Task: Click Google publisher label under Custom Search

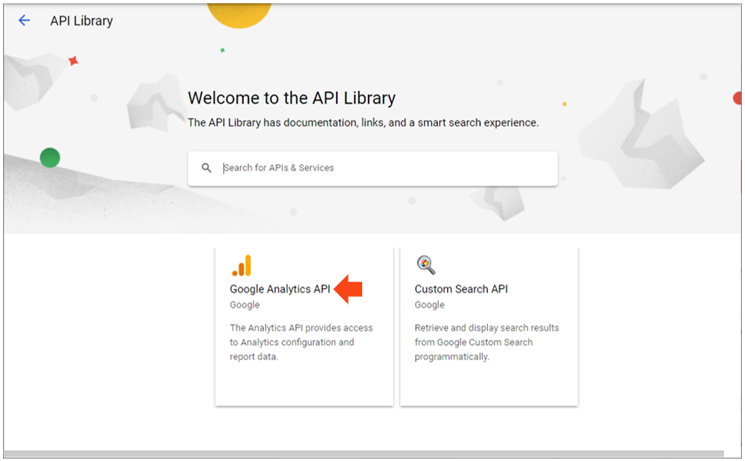Action: pos(430,305)
